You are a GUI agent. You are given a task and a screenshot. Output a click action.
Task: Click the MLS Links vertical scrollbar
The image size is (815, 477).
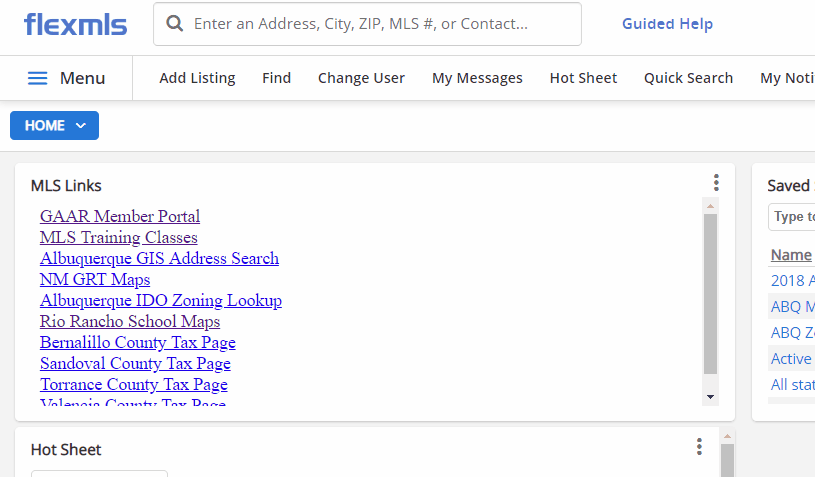pyautogui.click(x=711, y=294)
